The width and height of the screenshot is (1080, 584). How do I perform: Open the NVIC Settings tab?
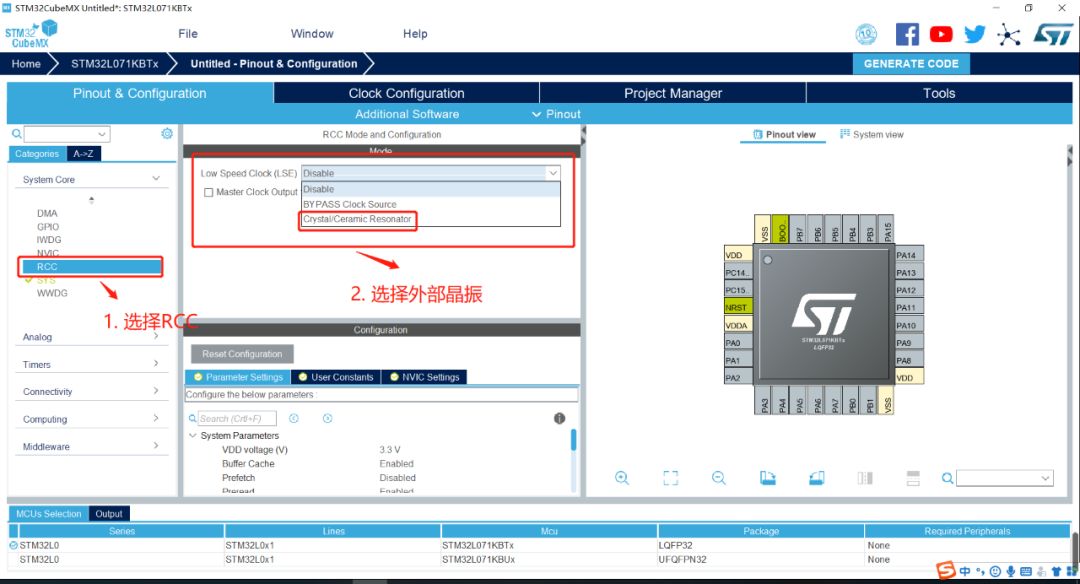coord(424,377)
